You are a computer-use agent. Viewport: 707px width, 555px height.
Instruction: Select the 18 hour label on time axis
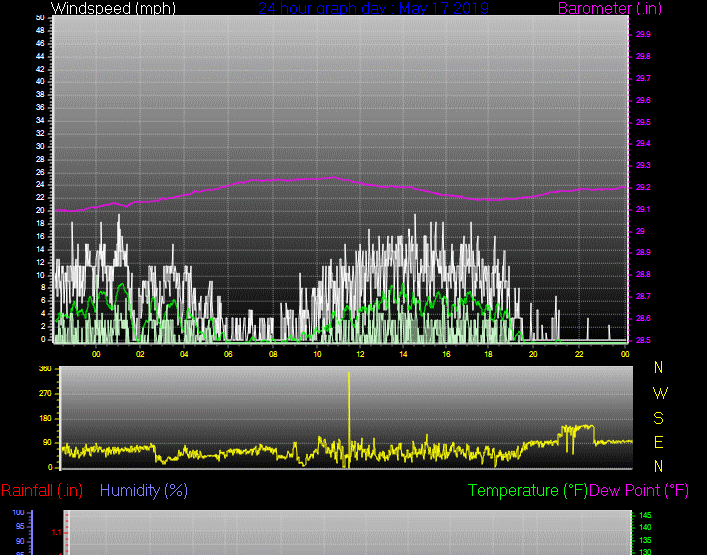coord(488,354)
